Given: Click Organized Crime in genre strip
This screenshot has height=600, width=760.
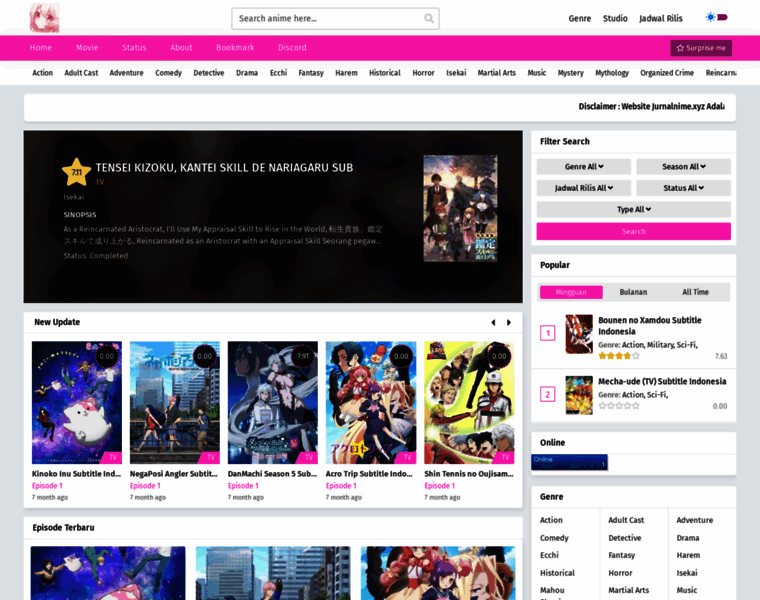Looking at the screenshot, I should click(x=667, y=73).
